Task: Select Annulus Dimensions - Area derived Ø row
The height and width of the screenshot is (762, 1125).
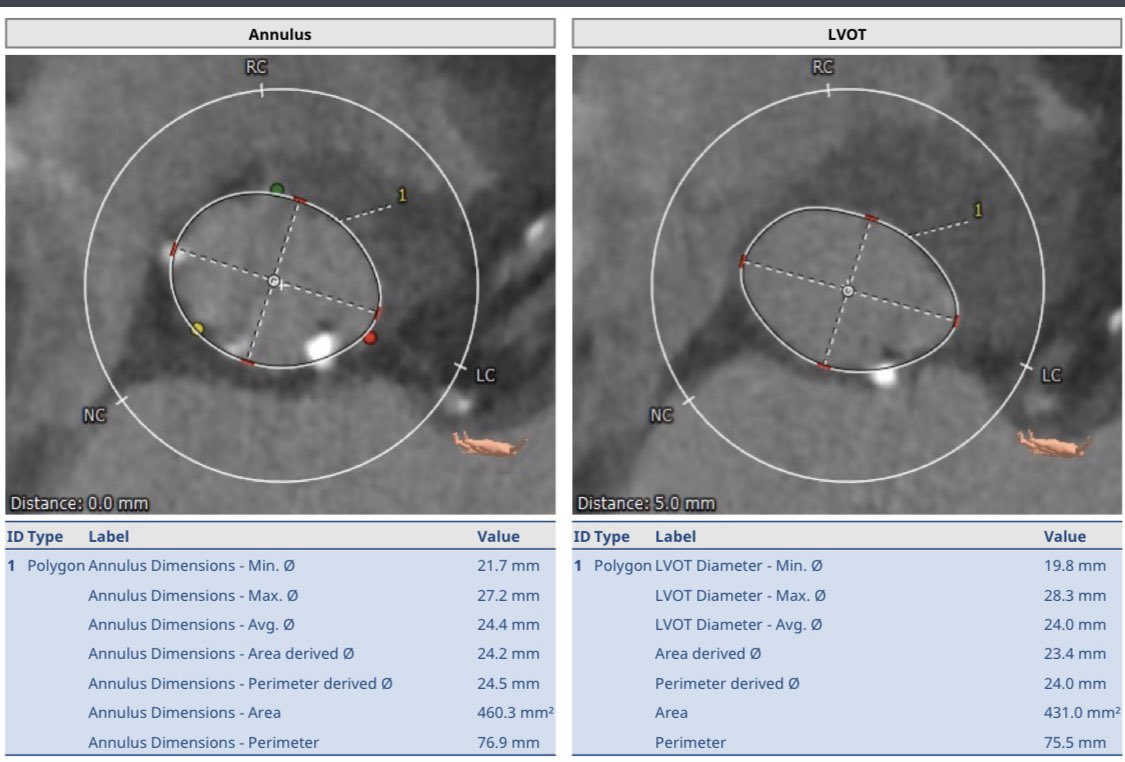Action: click(x=280, y=654)
